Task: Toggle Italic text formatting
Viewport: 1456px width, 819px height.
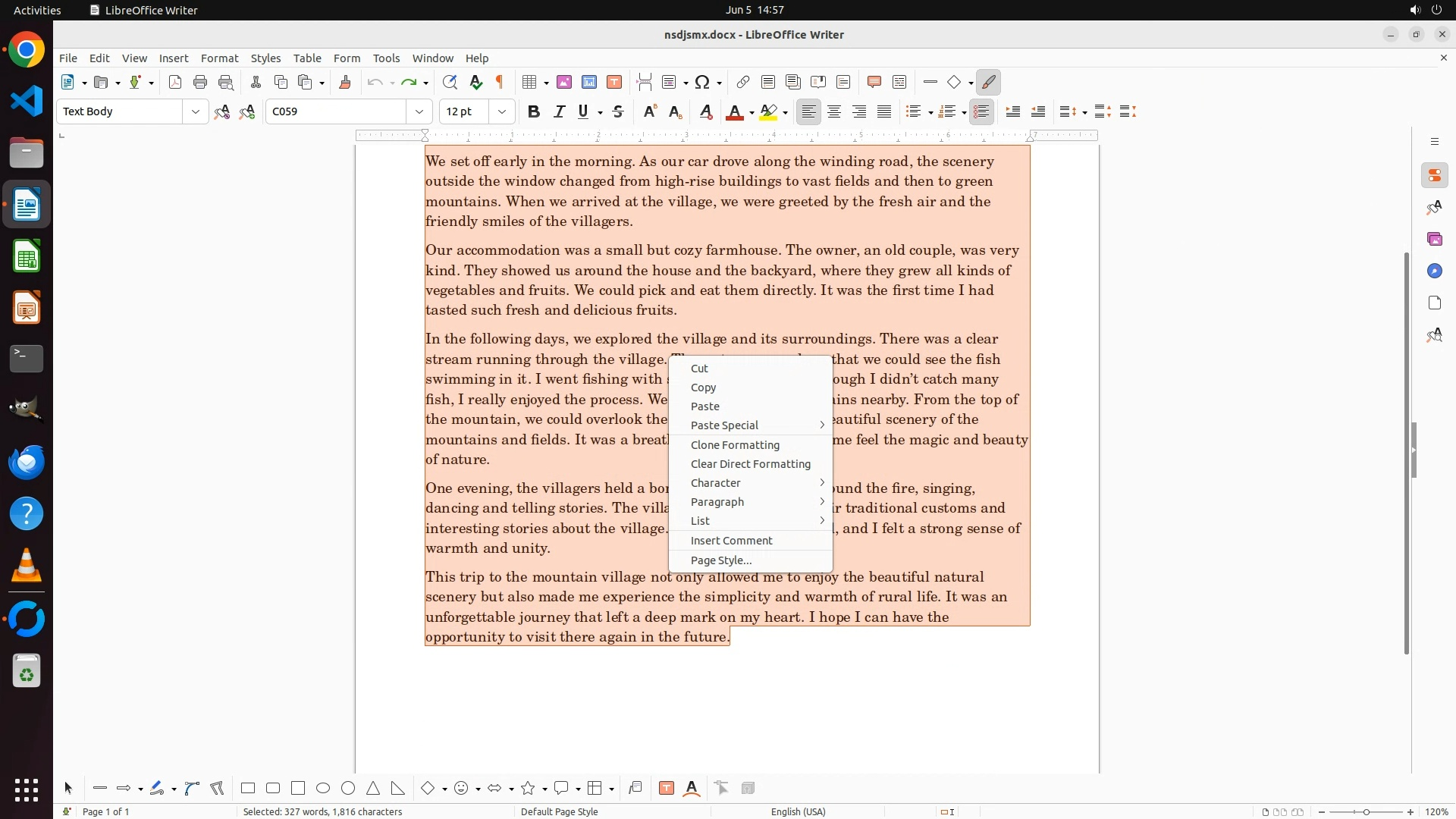Action: click(560, 112)
